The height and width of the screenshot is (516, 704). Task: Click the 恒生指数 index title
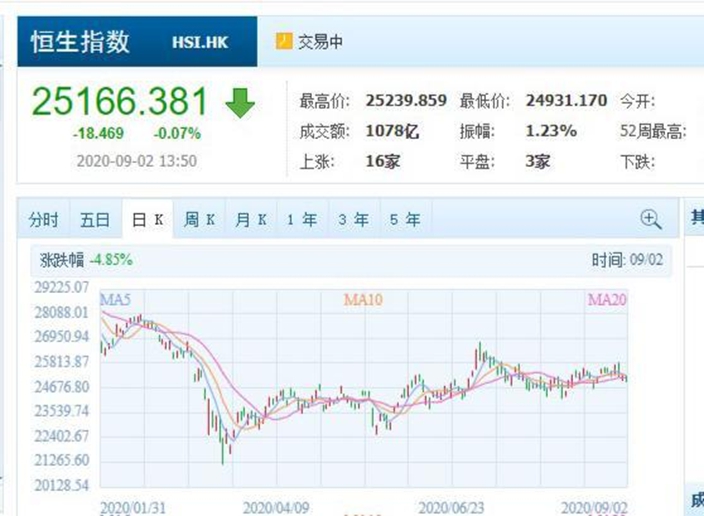(x=80, y=42)
